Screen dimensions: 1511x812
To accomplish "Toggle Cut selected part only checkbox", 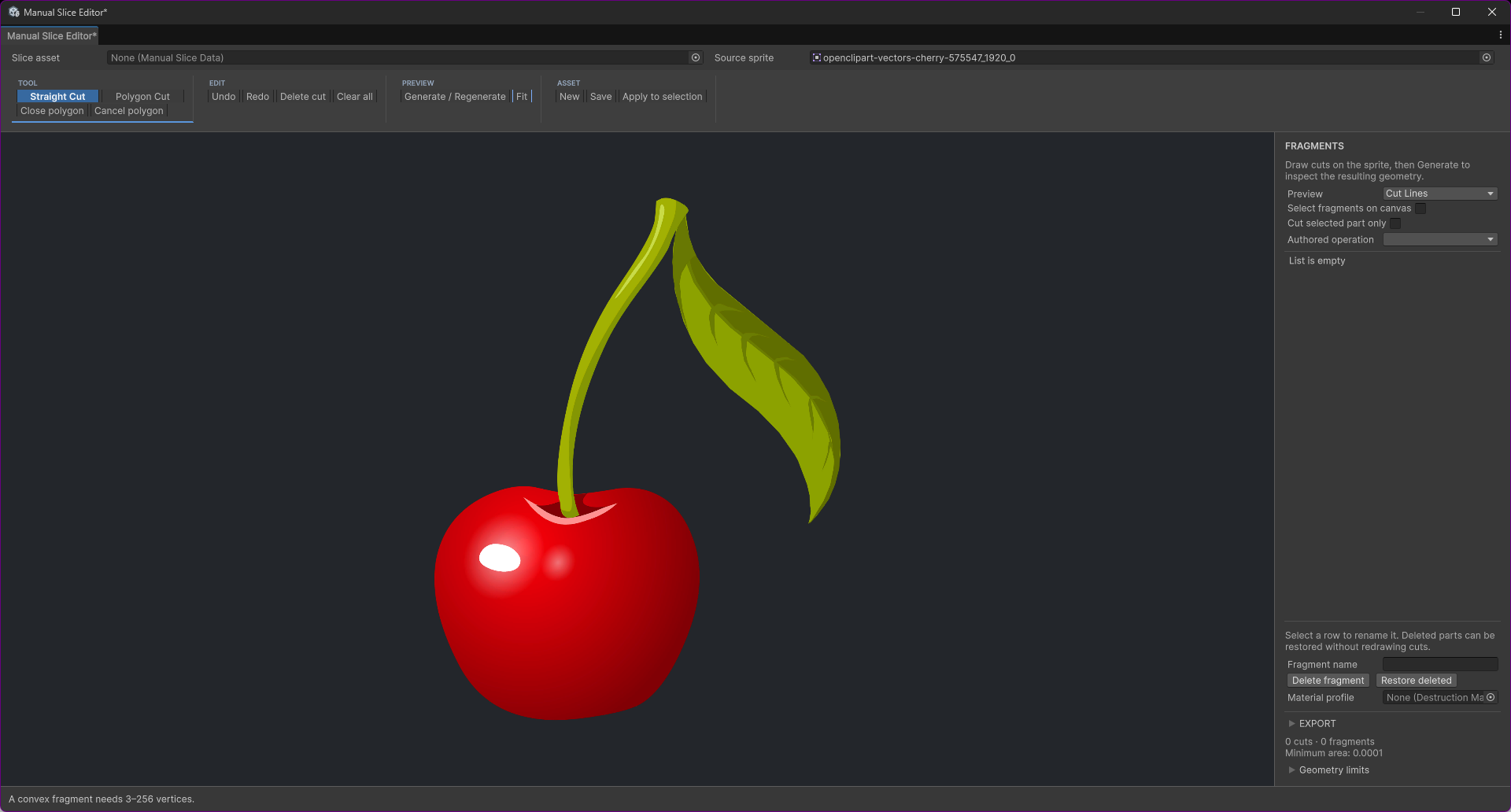I will pos(1395,223).
